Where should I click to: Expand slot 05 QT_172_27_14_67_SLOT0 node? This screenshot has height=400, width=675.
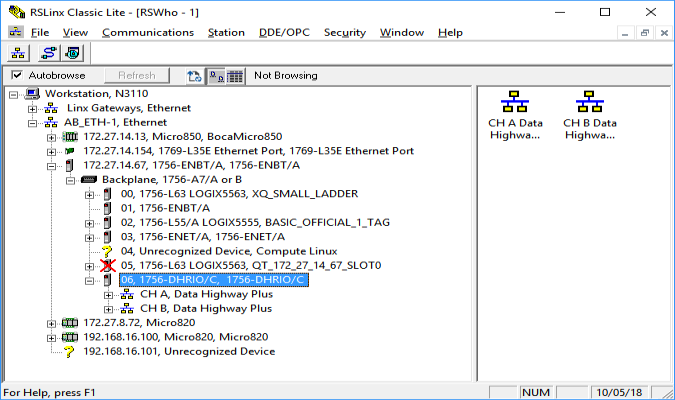[89, 267]
